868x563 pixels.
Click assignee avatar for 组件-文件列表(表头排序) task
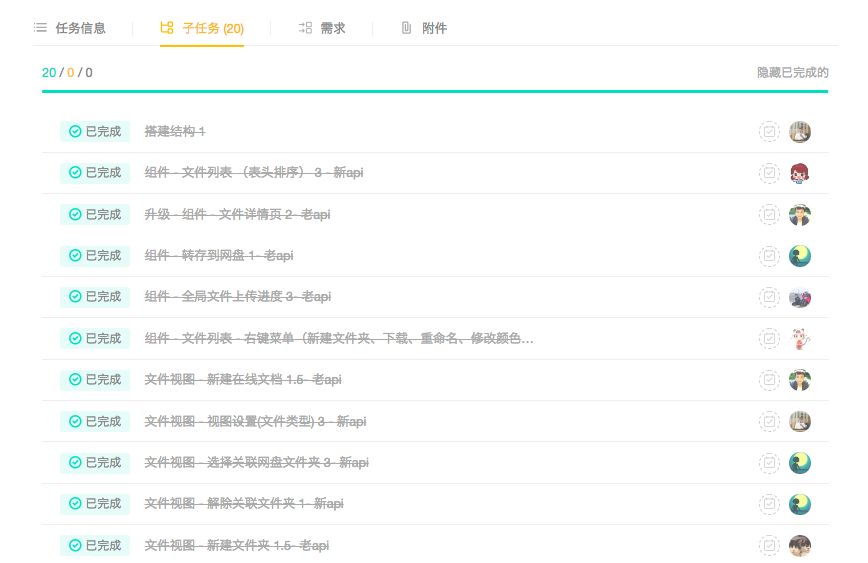[799, 173]
